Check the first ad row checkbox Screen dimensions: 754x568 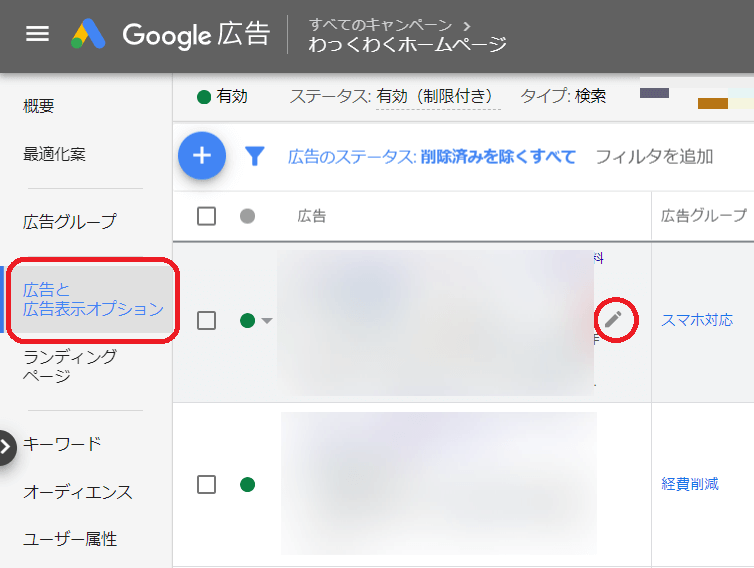pos(207,321)
